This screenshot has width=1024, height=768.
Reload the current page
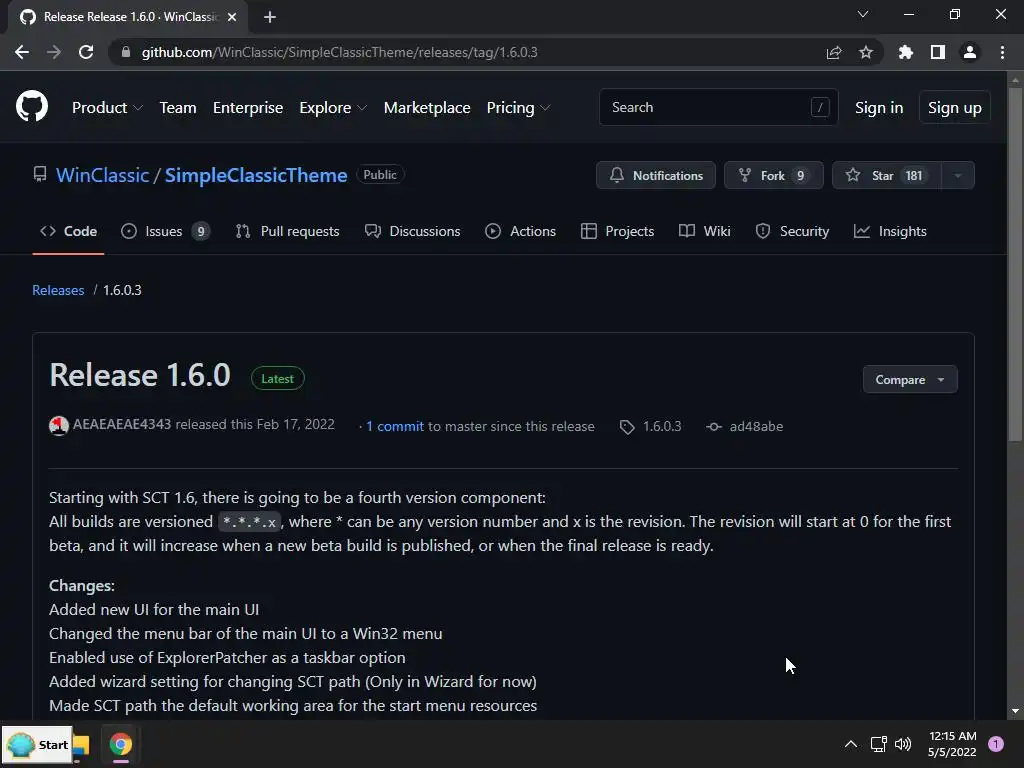point(86,52)
